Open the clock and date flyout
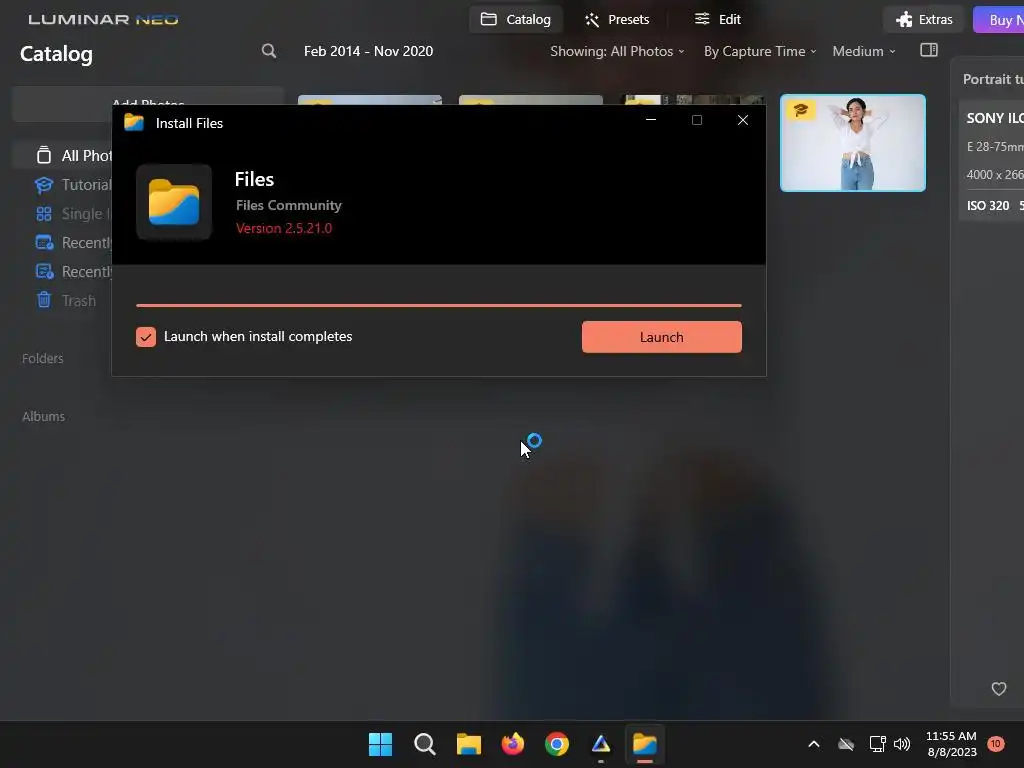Viewport: 1024px width, 768px height. pyautogui.click(x=952, y=744)
